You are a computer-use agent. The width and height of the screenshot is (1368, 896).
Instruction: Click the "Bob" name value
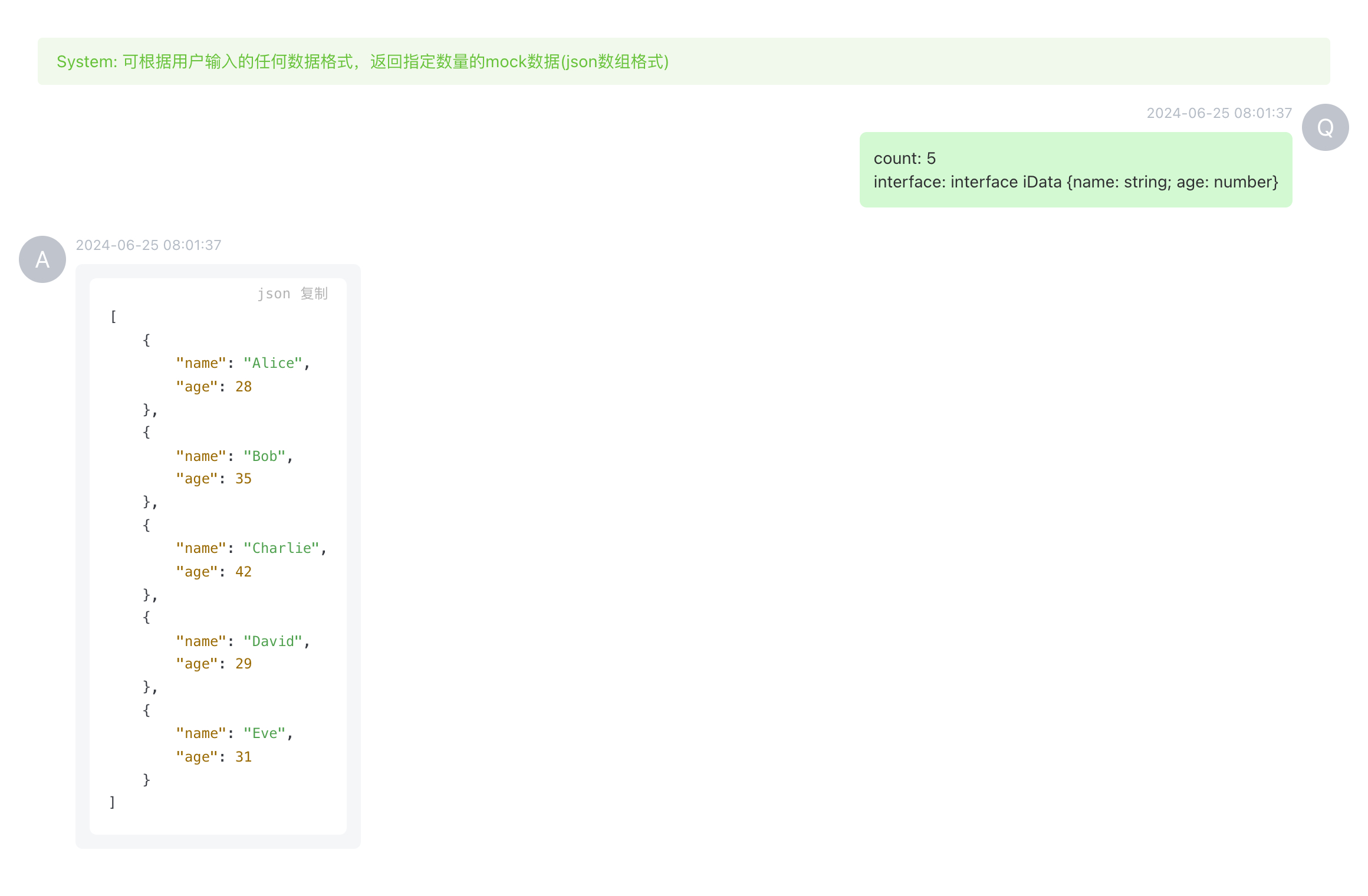265,456
